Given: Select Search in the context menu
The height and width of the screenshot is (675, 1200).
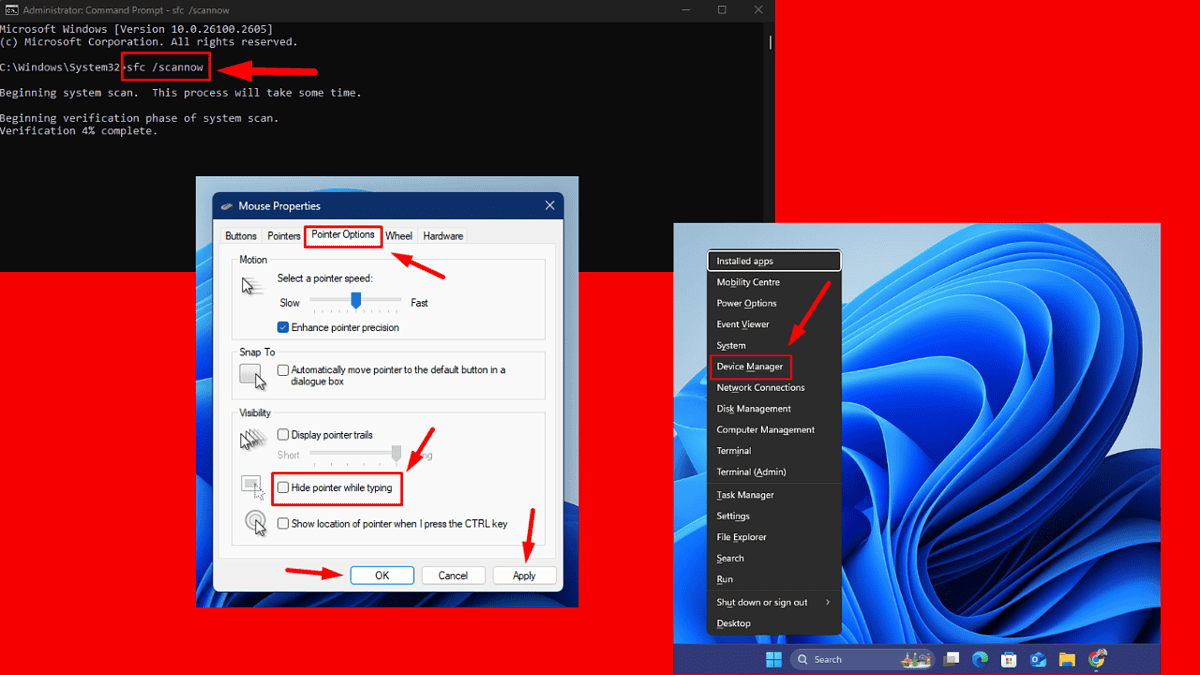Looking at the screenshot, I should point(774,558).
